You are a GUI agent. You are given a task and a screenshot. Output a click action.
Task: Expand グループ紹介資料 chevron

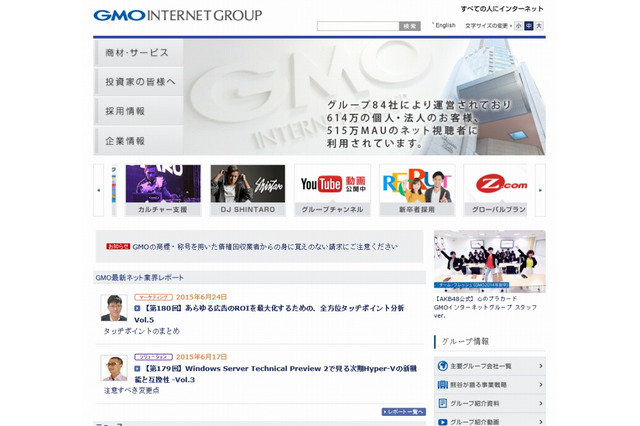540,403
